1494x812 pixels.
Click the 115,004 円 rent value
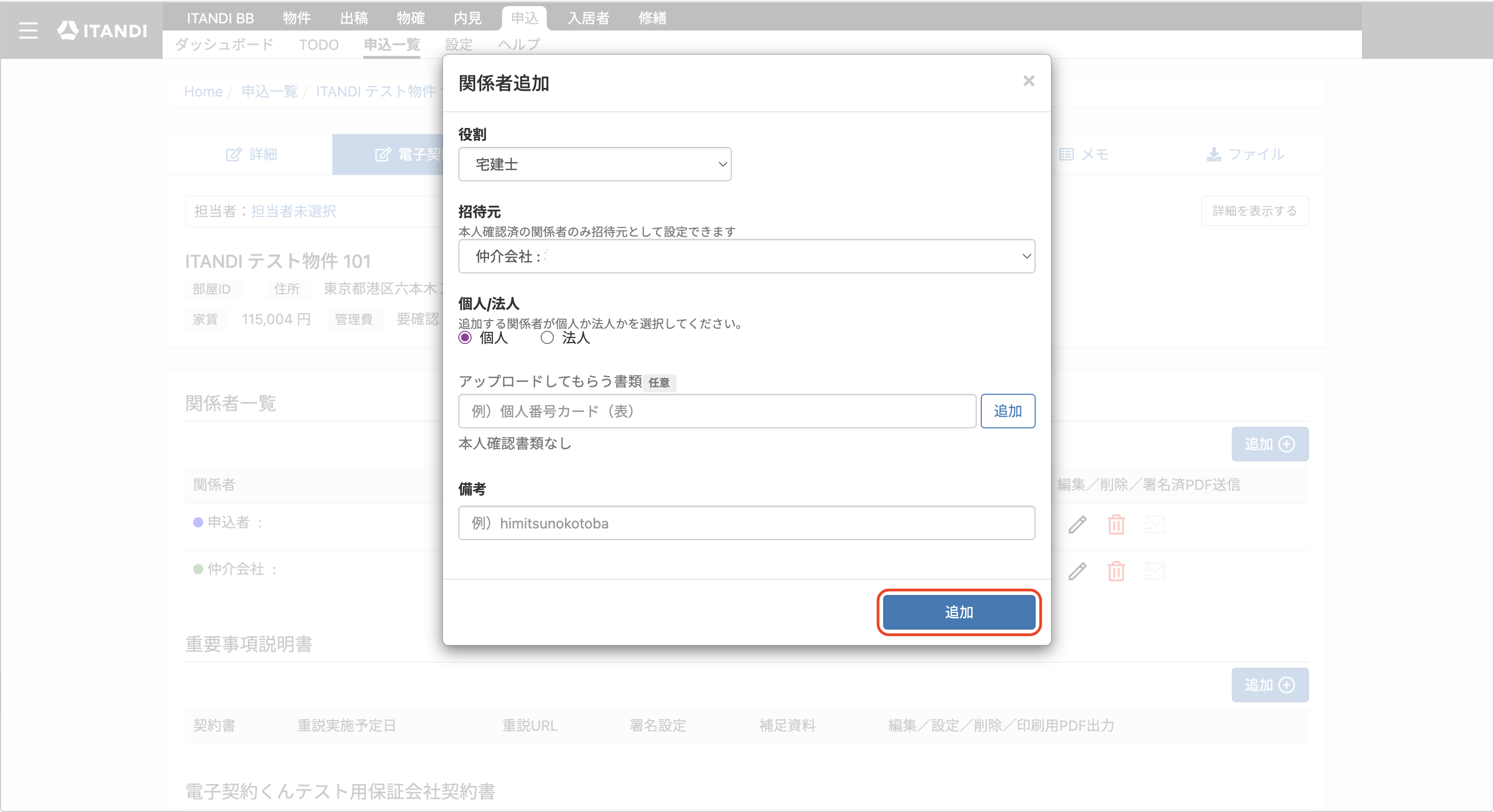pos(276,319)
